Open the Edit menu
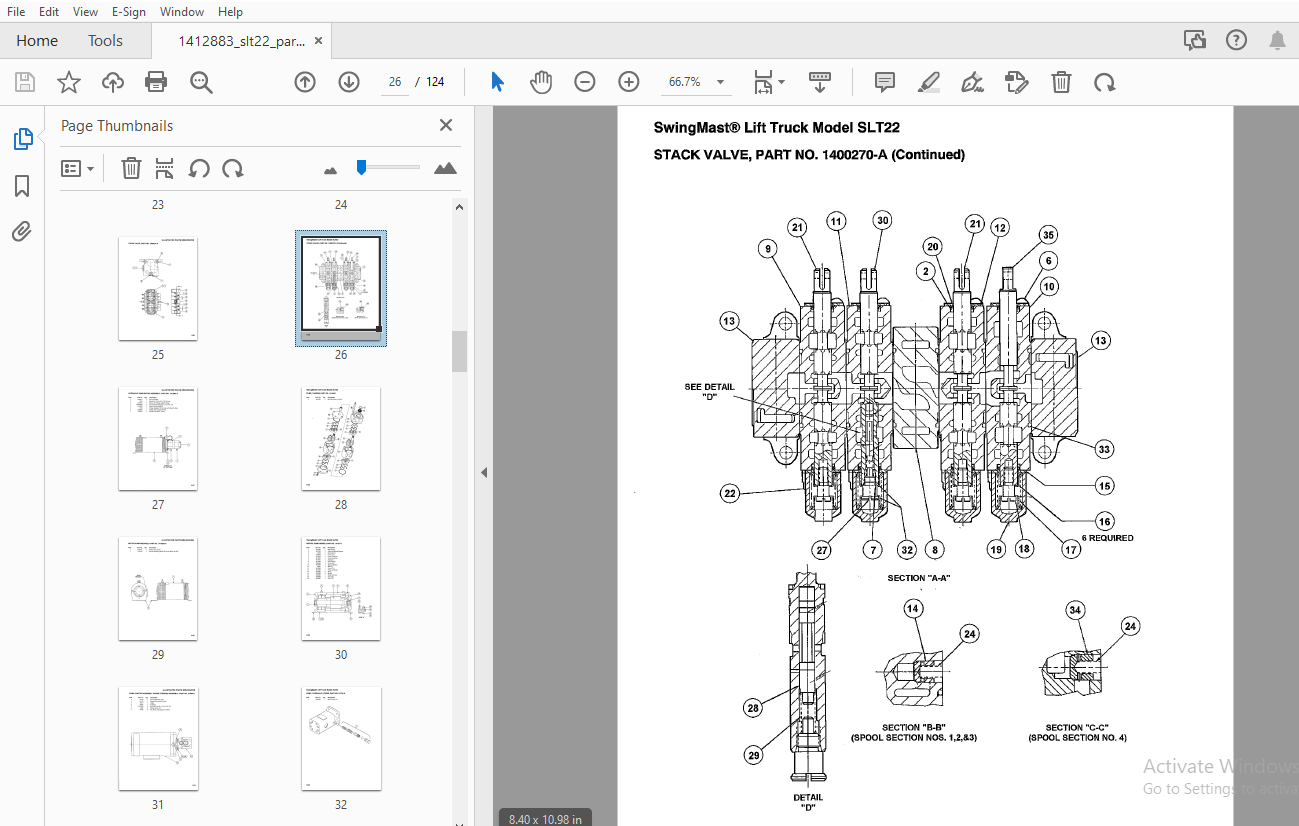Image resolution: width=1299 pixels, height=826 pixels. tap(48, 12)
